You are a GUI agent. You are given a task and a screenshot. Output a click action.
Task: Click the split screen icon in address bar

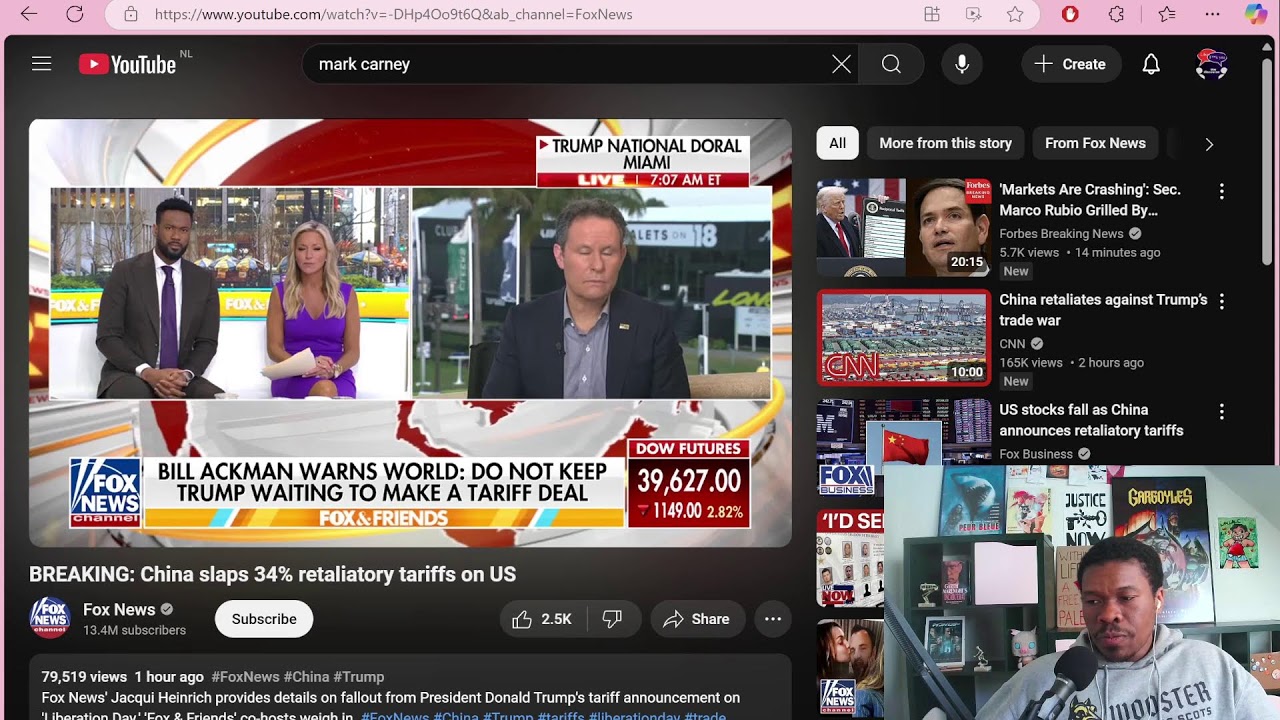(x=932, y=14)
